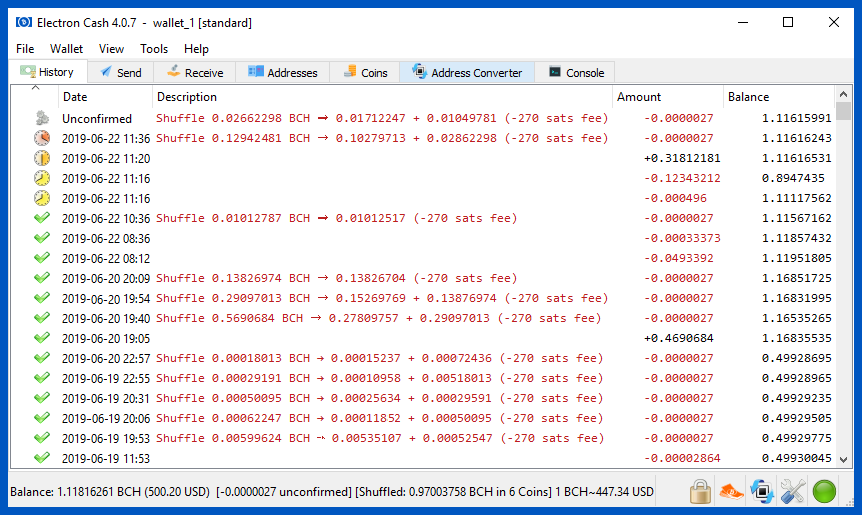Click the Unconfirmed transaction status icon

click(42, 118)
